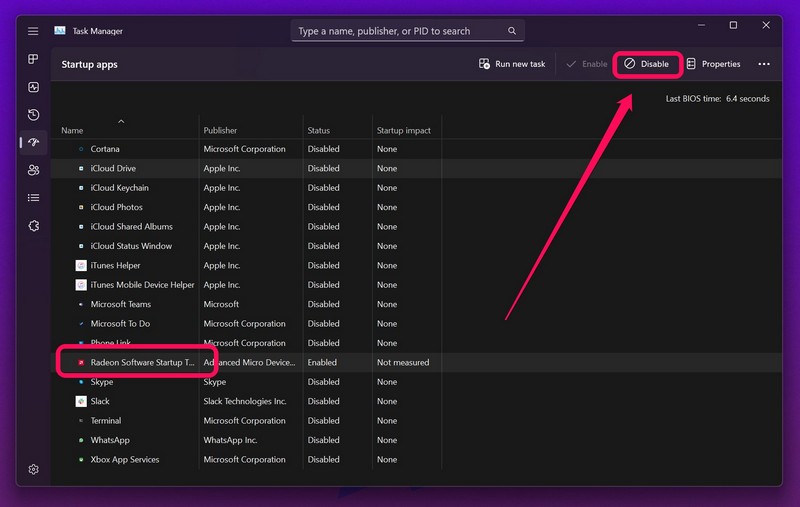Select the iTunes Helper entry

[x=115, y=265]
